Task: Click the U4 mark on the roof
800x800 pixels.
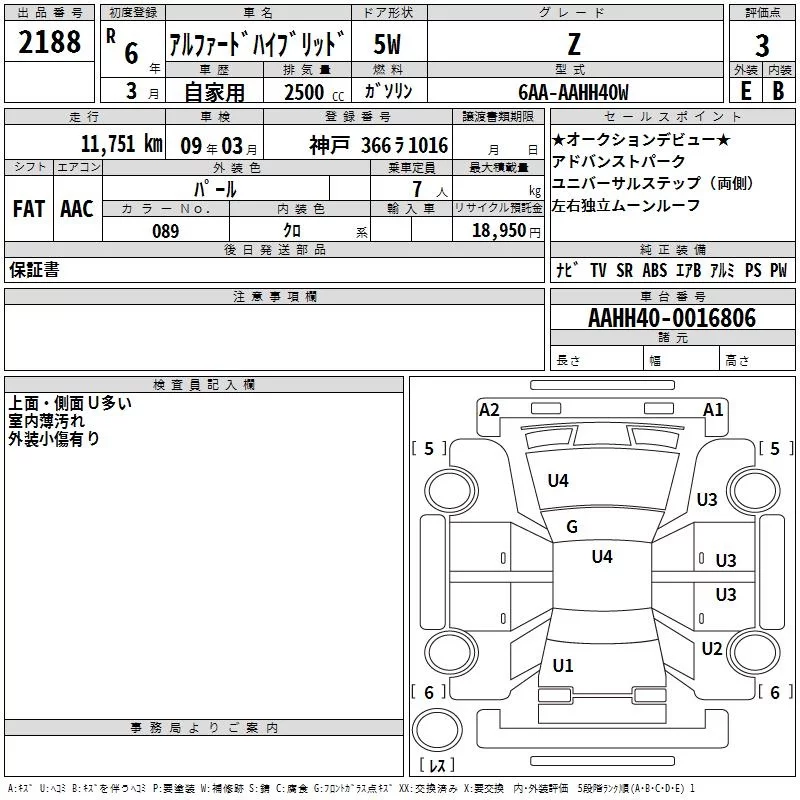Action: [602, 557]
